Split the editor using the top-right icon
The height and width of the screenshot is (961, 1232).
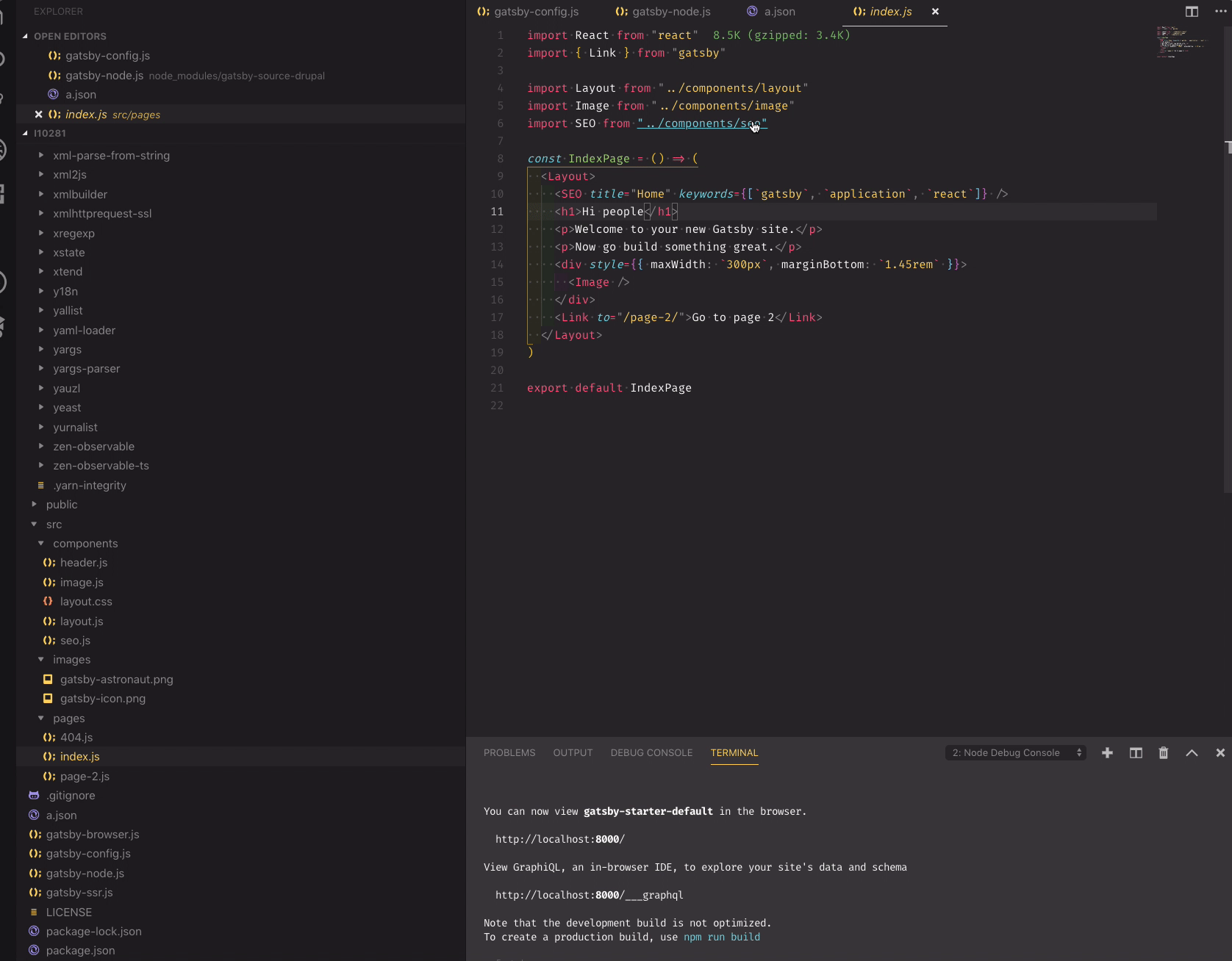point(1192,12)
